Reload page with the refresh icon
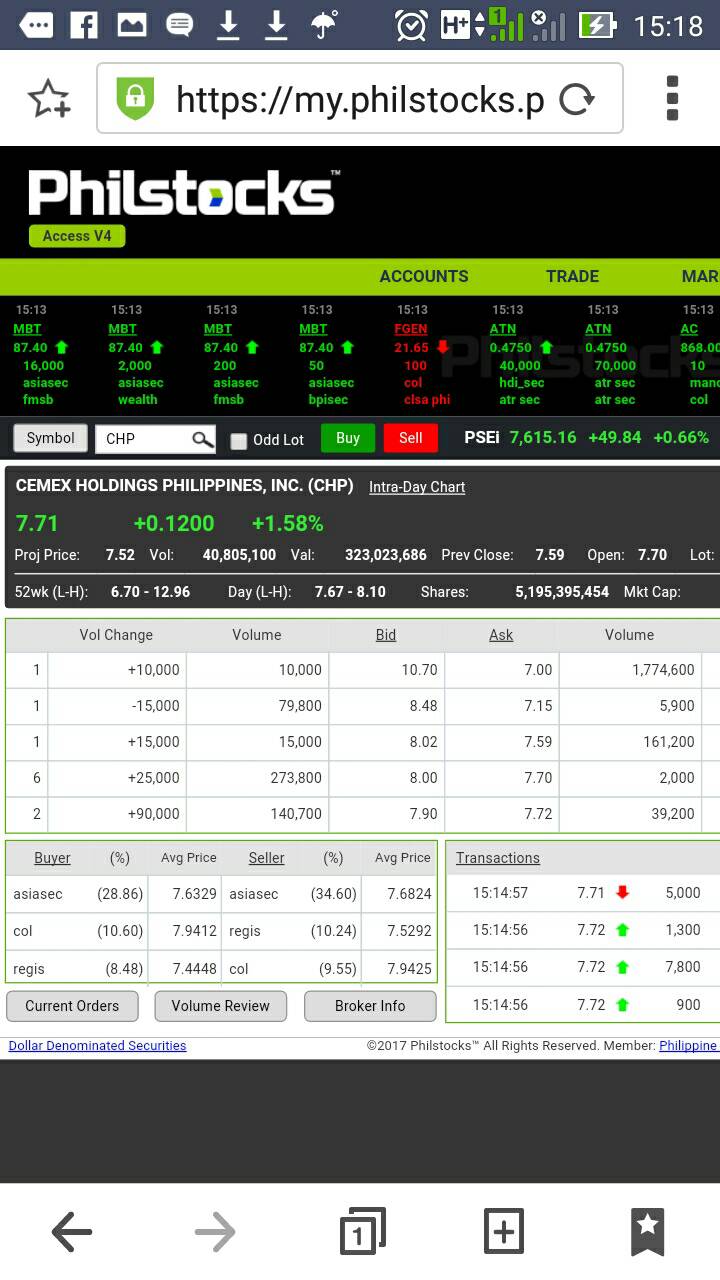Screen dimensions: 720x1280 (576, 99)
